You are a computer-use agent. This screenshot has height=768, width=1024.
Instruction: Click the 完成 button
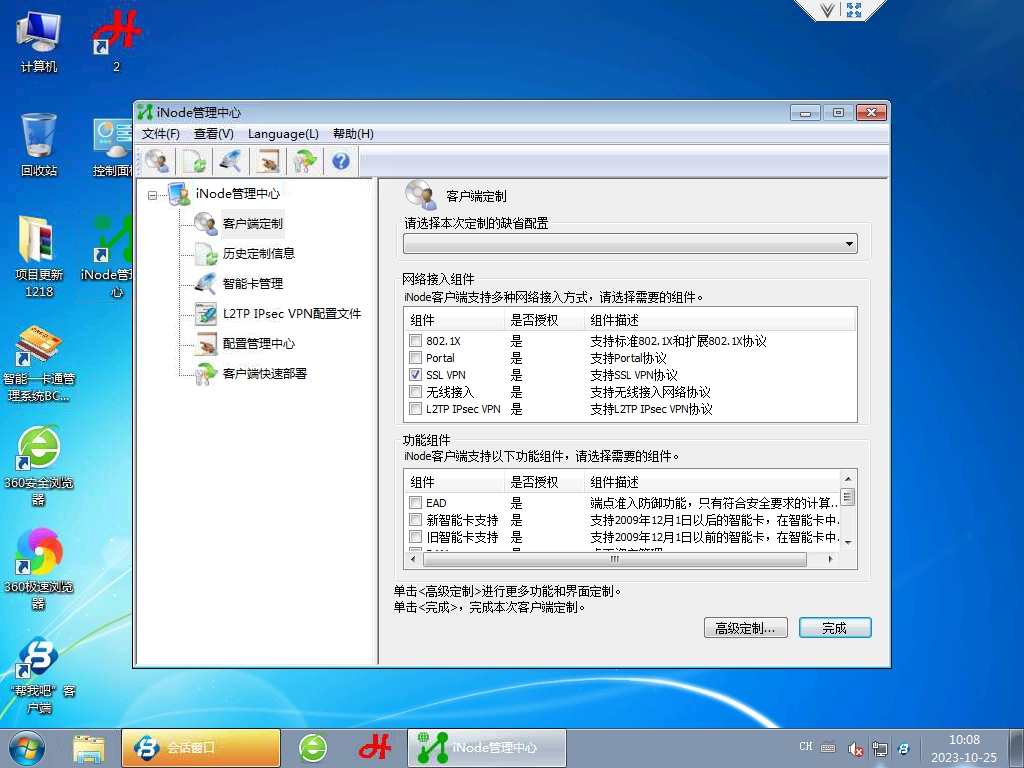835,628
